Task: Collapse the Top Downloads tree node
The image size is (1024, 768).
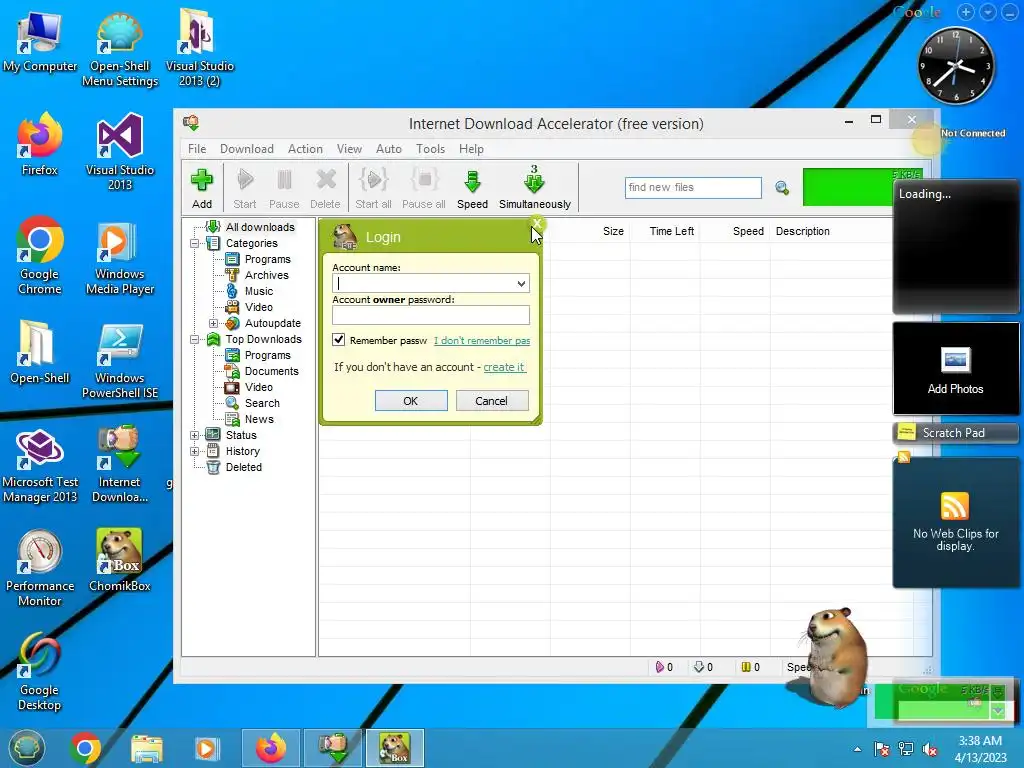Action: point(195,340)
